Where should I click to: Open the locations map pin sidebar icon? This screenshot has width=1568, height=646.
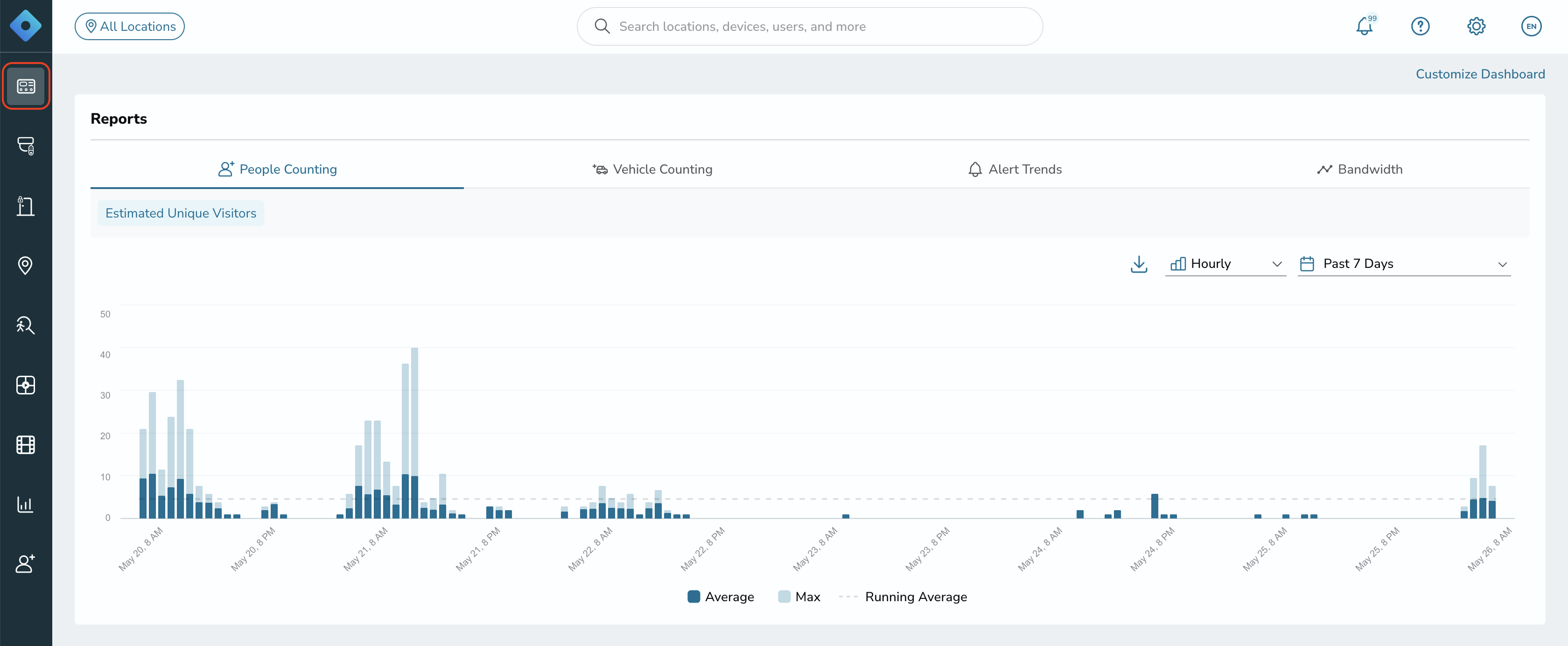point(26,266)
